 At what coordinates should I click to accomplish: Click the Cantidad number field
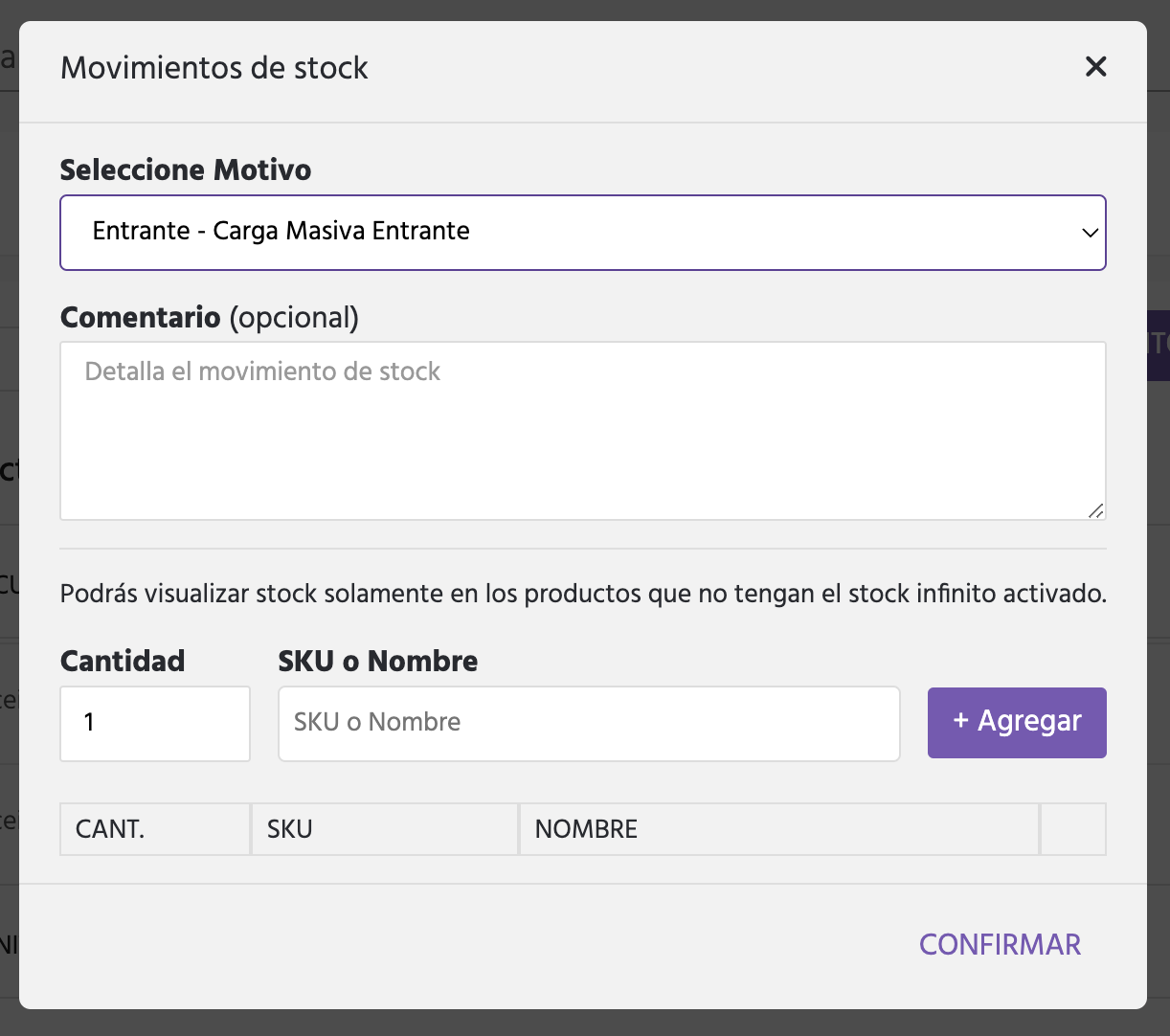(155, 723)
